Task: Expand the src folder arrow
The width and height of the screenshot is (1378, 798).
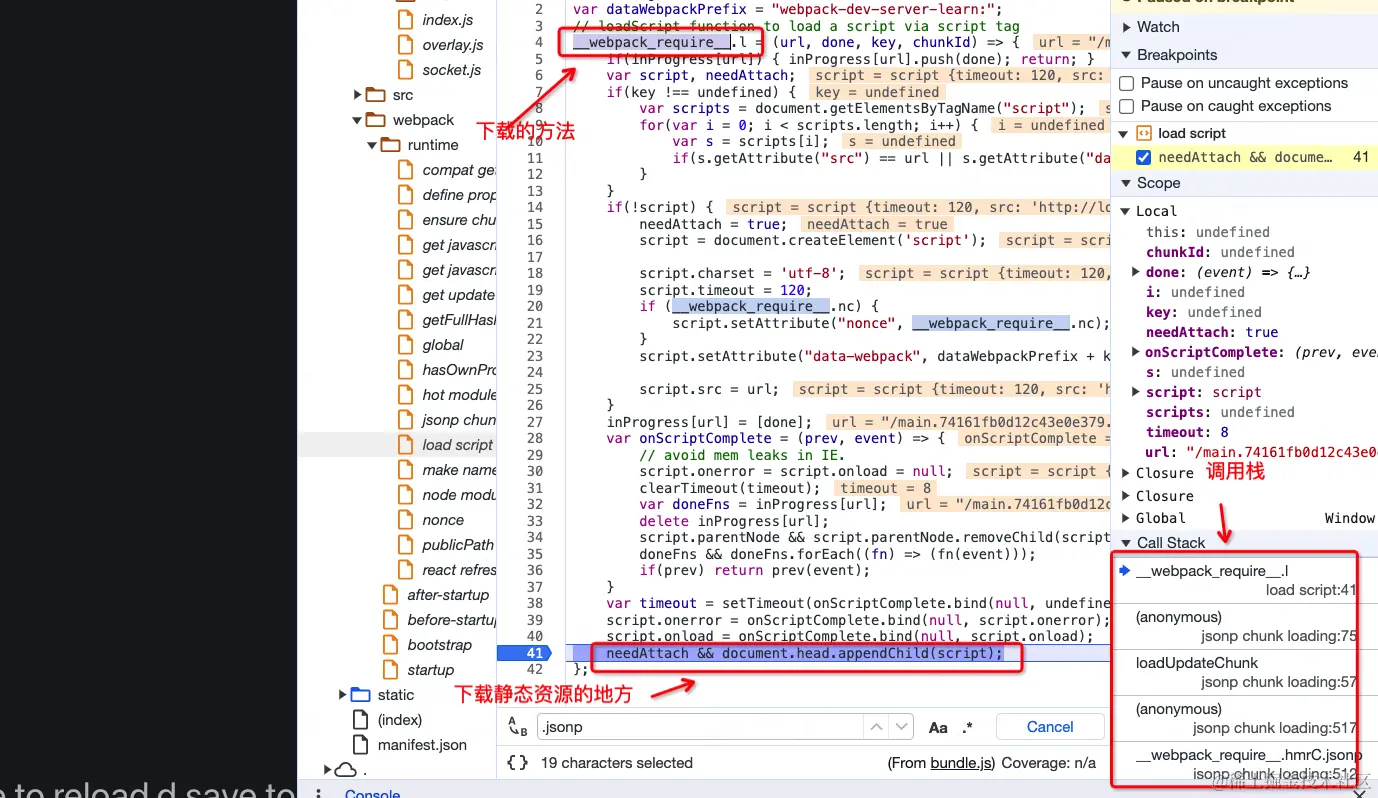Action: pyautogui.click(x=358, y=95)
